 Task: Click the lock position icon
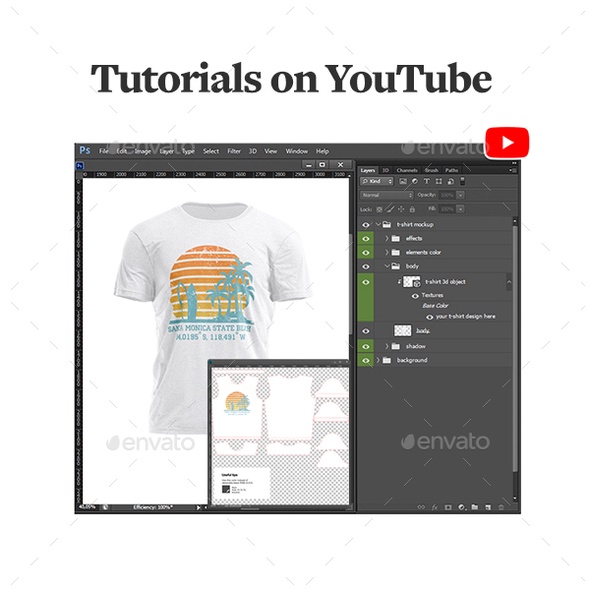(401, 209)
